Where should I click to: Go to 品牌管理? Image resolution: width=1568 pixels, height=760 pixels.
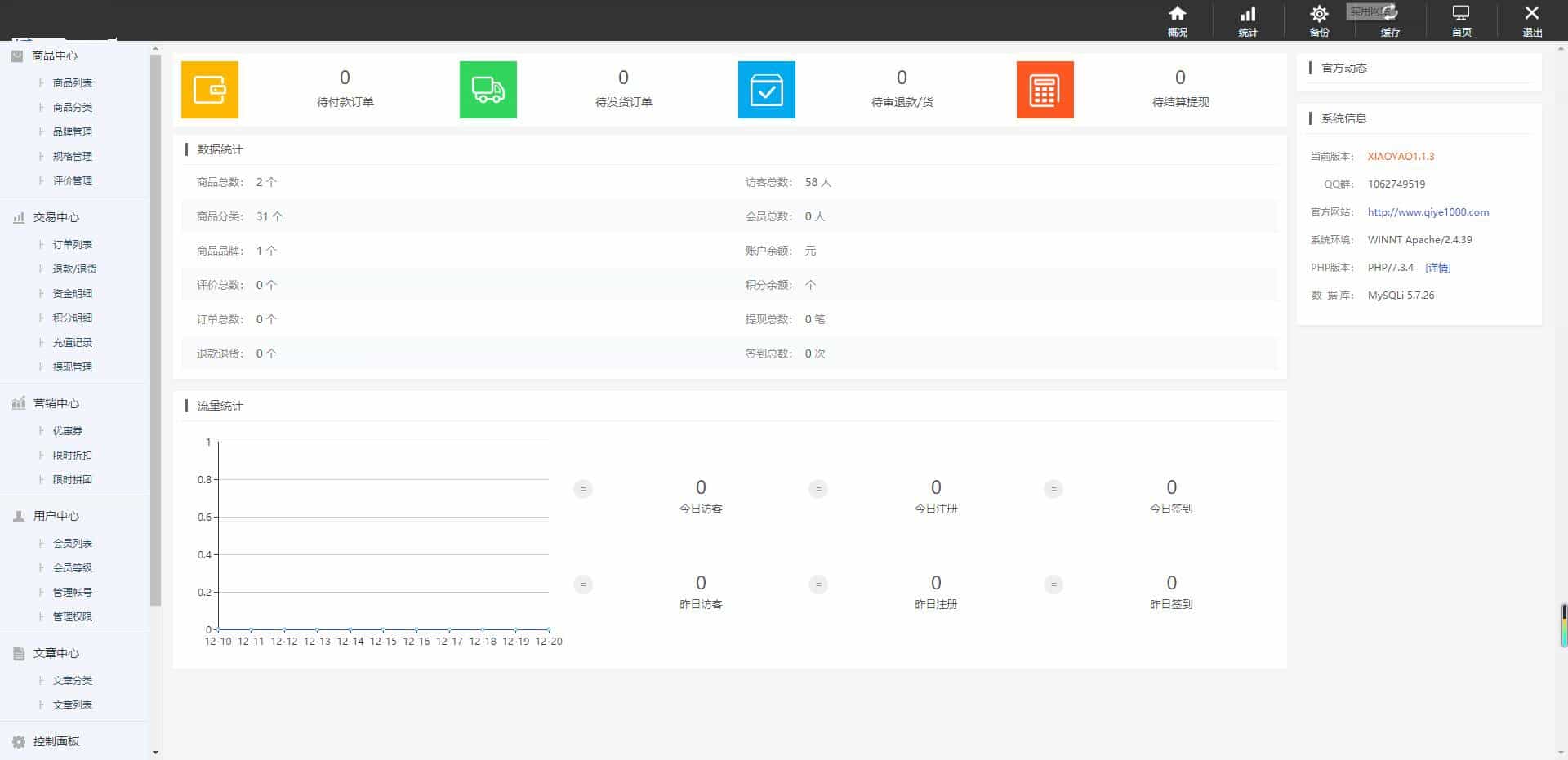73,131
